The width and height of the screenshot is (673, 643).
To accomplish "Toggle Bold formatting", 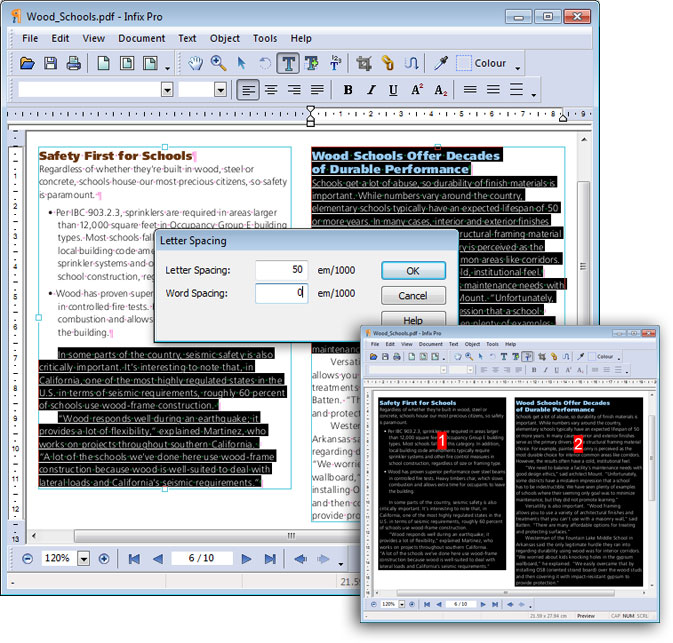I will (x=348, y=90).
